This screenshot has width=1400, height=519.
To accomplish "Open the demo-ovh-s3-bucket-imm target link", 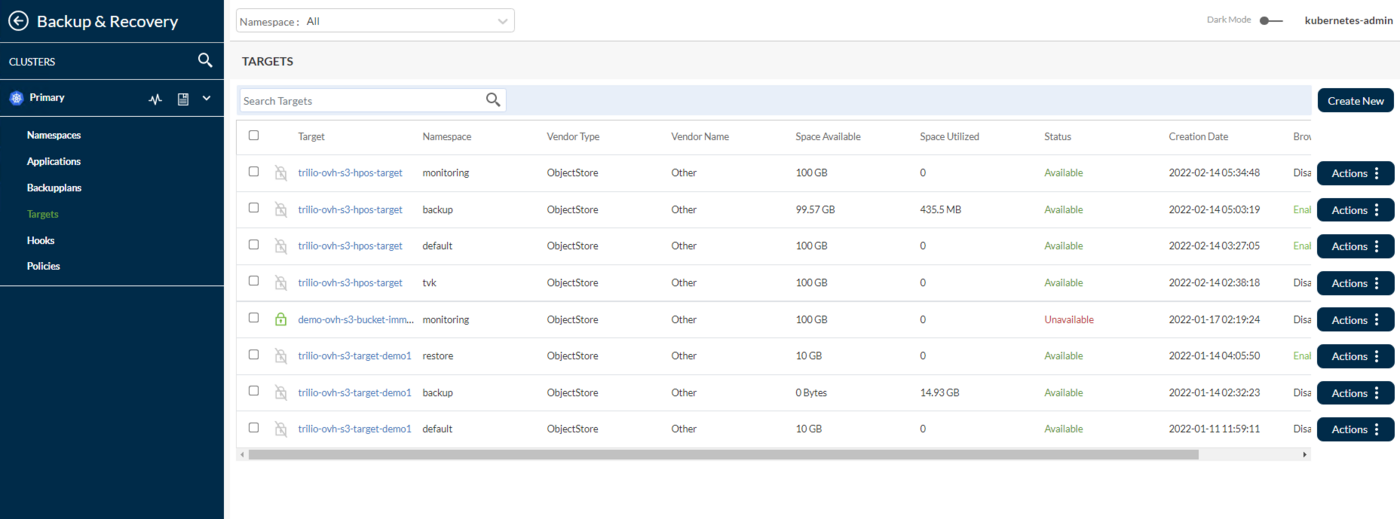I will pos(355,320).
